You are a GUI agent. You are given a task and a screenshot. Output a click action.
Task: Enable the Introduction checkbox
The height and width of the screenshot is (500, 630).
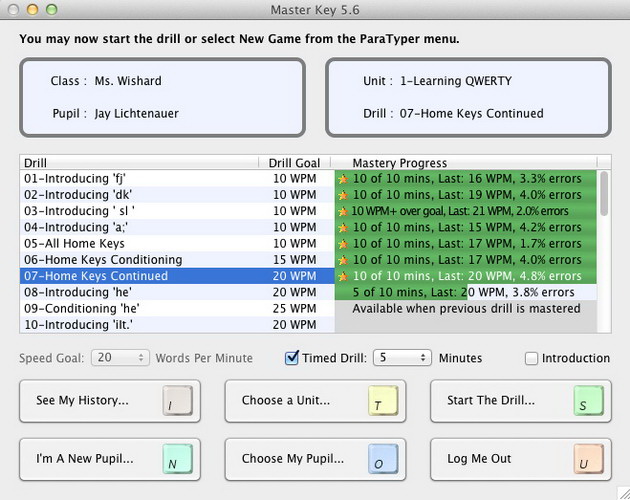pos(531,358)
